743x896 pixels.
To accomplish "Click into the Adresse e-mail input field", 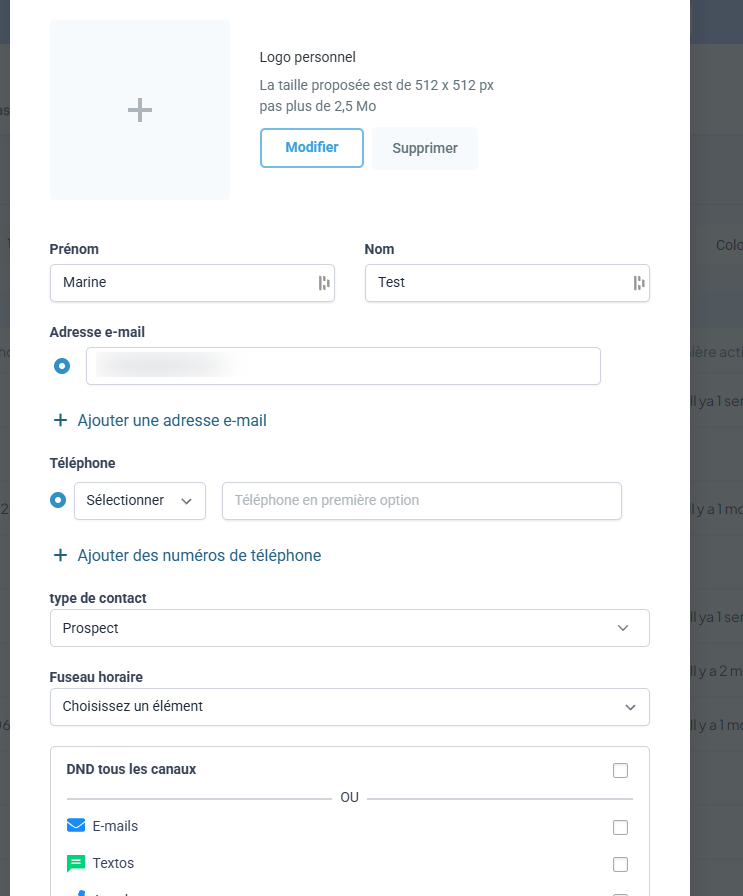I will 343,366.
